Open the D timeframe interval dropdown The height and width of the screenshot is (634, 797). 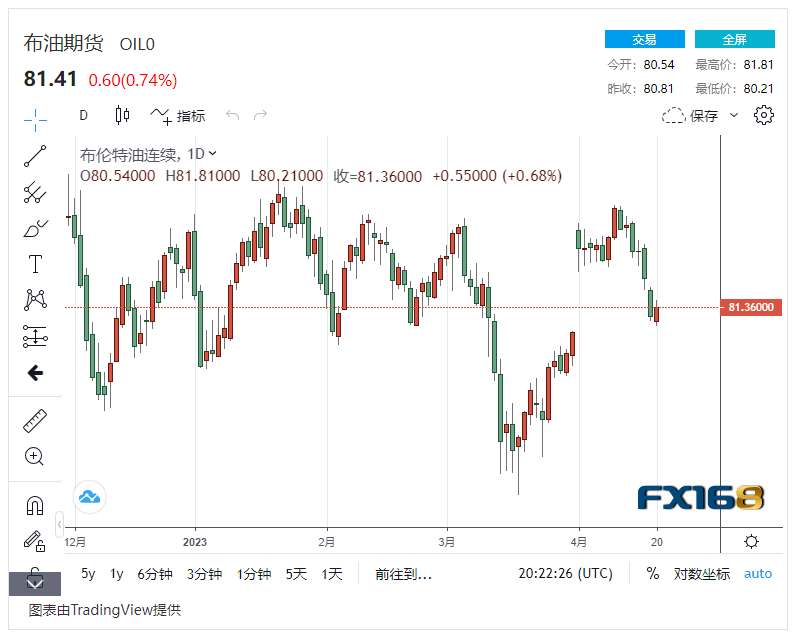(x=84, y=115)
